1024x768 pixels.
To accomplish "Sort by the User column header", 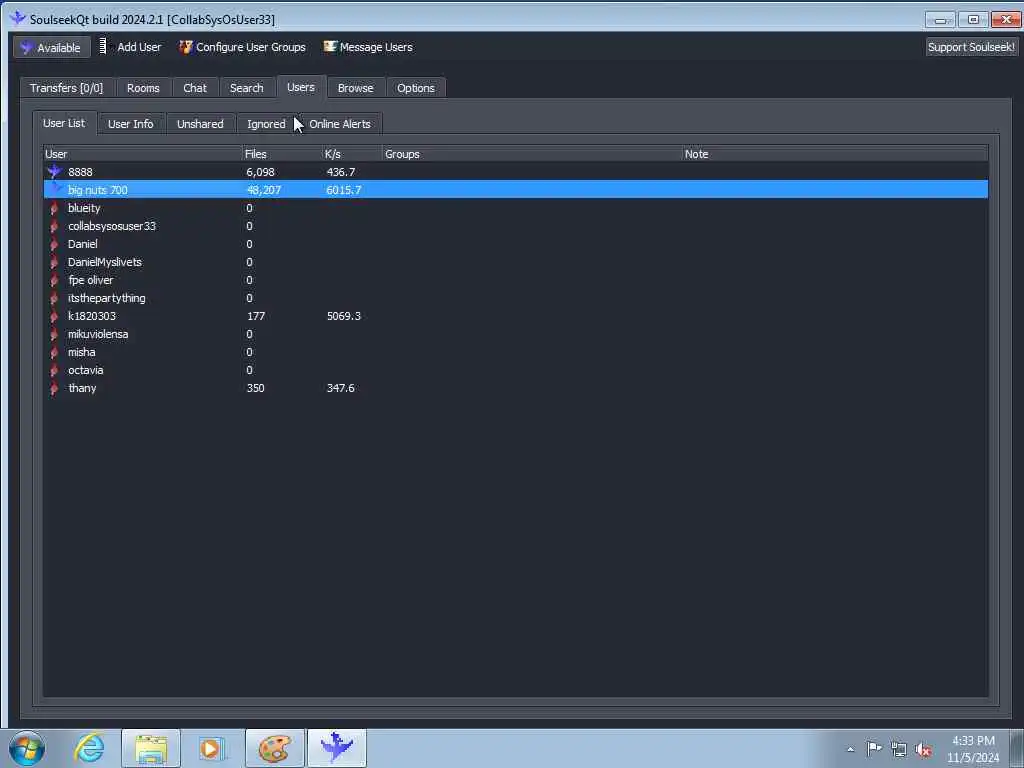I will click(x=143, y=154).
